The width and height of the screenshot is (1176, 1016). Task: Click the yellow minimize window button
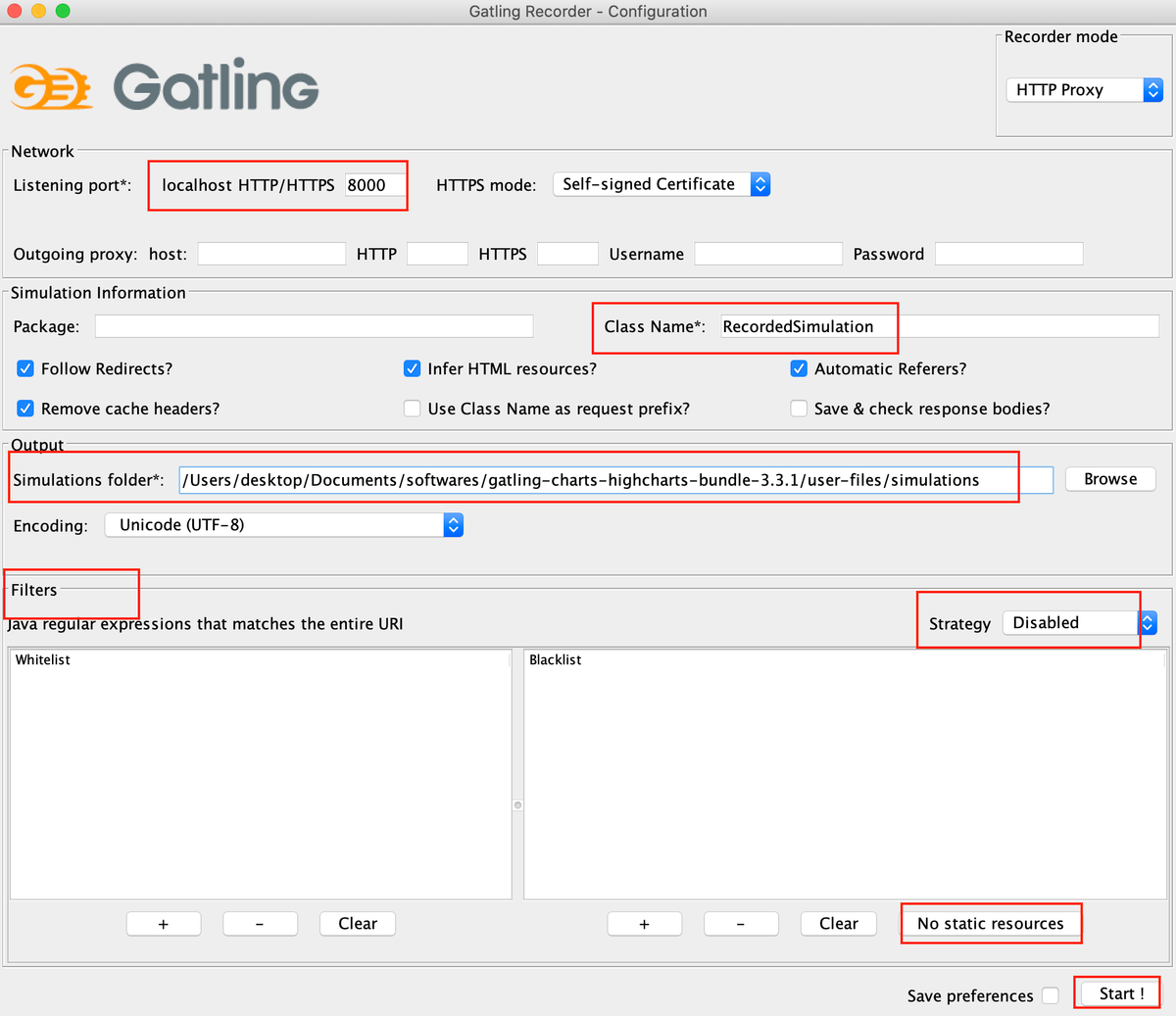38,11
